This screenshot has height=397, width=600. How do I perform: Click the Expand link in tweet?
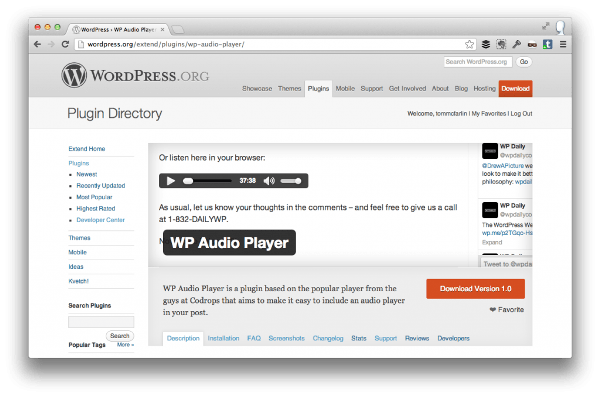[492, 242]
